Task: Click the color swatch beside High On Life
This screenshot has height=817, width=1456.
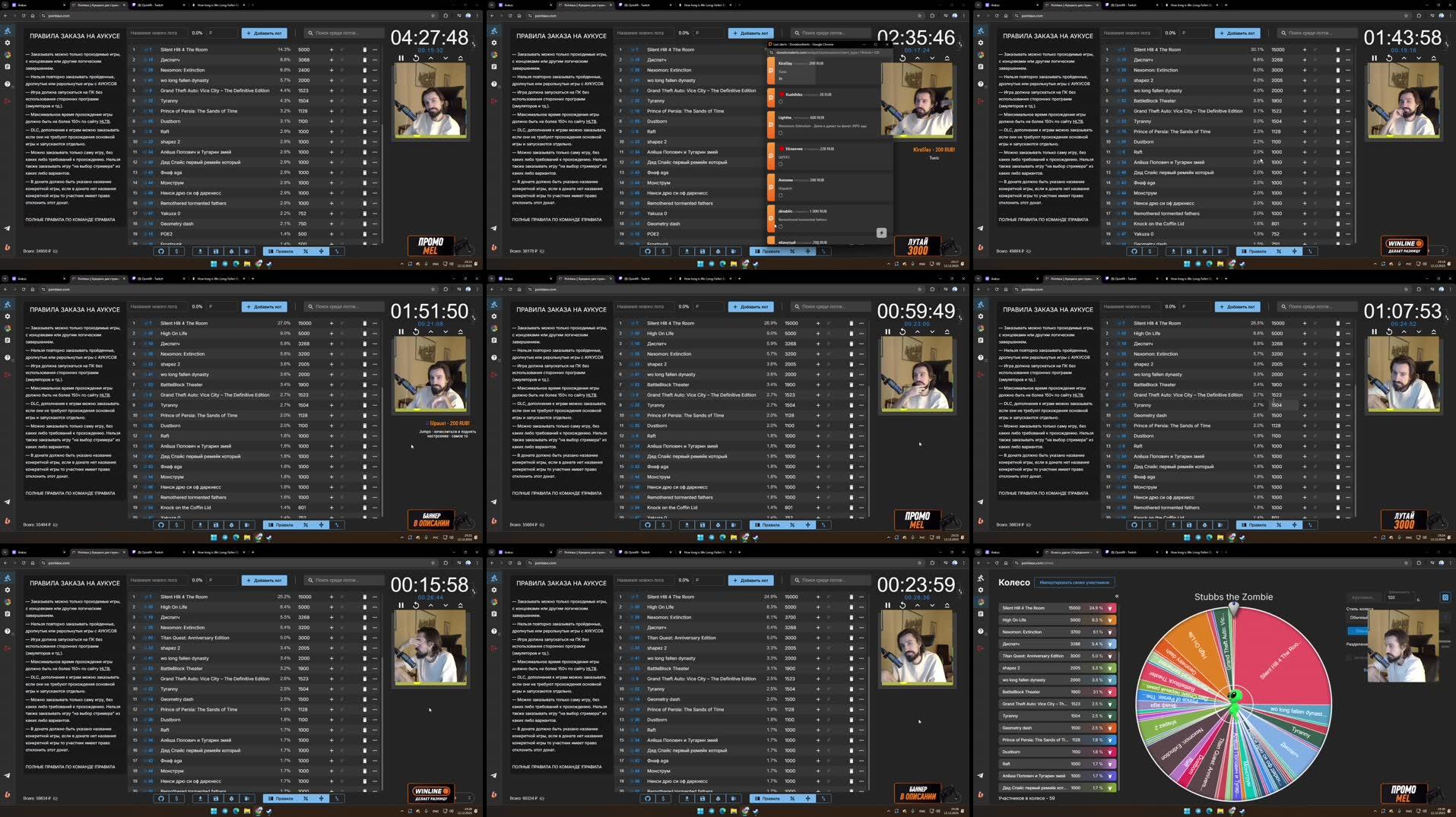Action: [x=1111, y=619]
